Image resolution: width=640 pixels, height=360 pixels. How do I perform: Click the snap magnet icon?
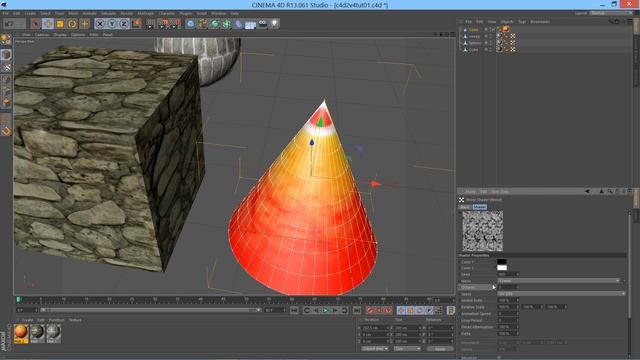[6, 131]
